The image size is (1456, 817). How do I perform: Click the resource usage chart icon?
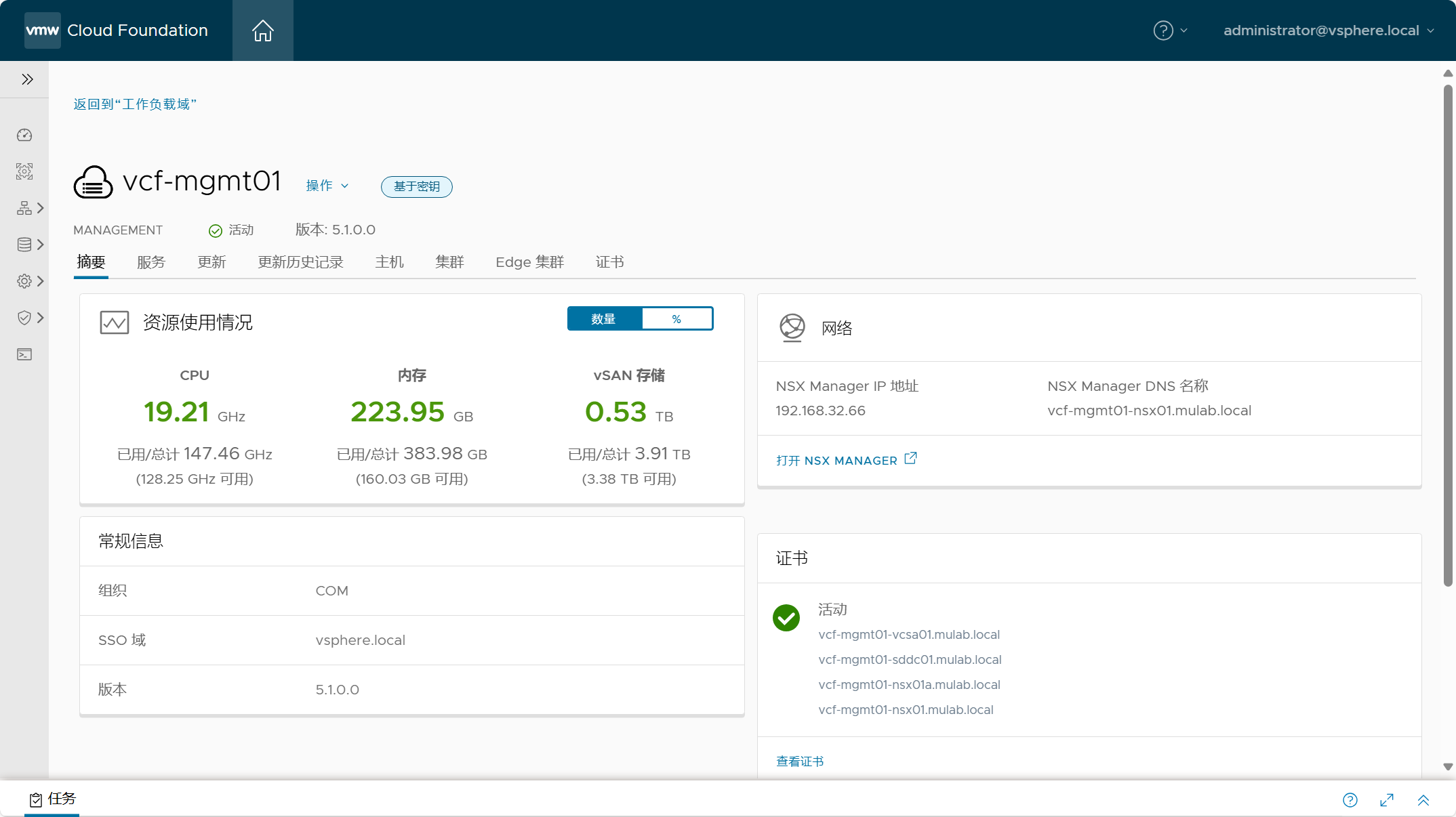(114, 322)
